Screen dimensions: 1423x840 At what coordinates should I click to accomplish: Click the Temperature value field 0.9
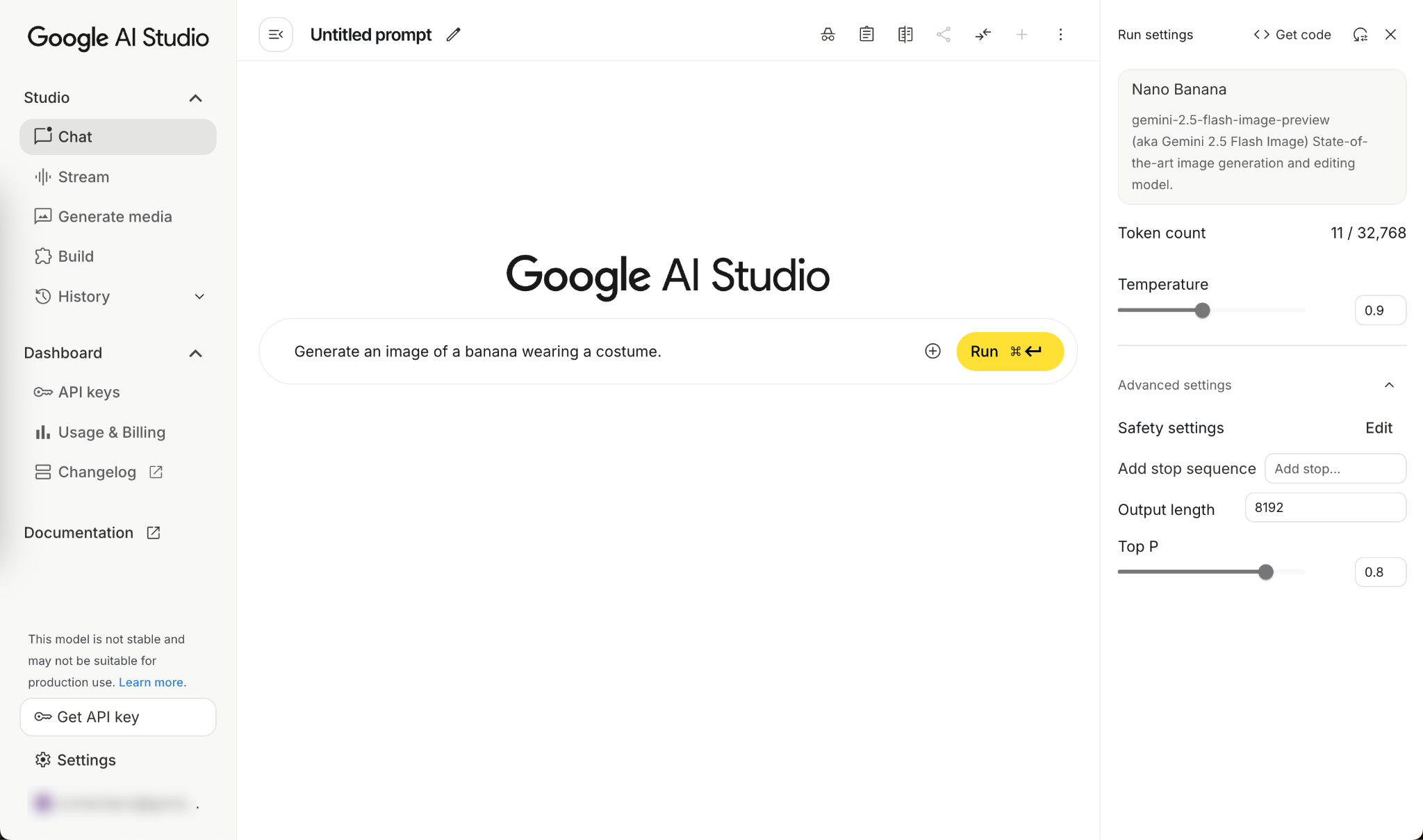(1380, 311)
